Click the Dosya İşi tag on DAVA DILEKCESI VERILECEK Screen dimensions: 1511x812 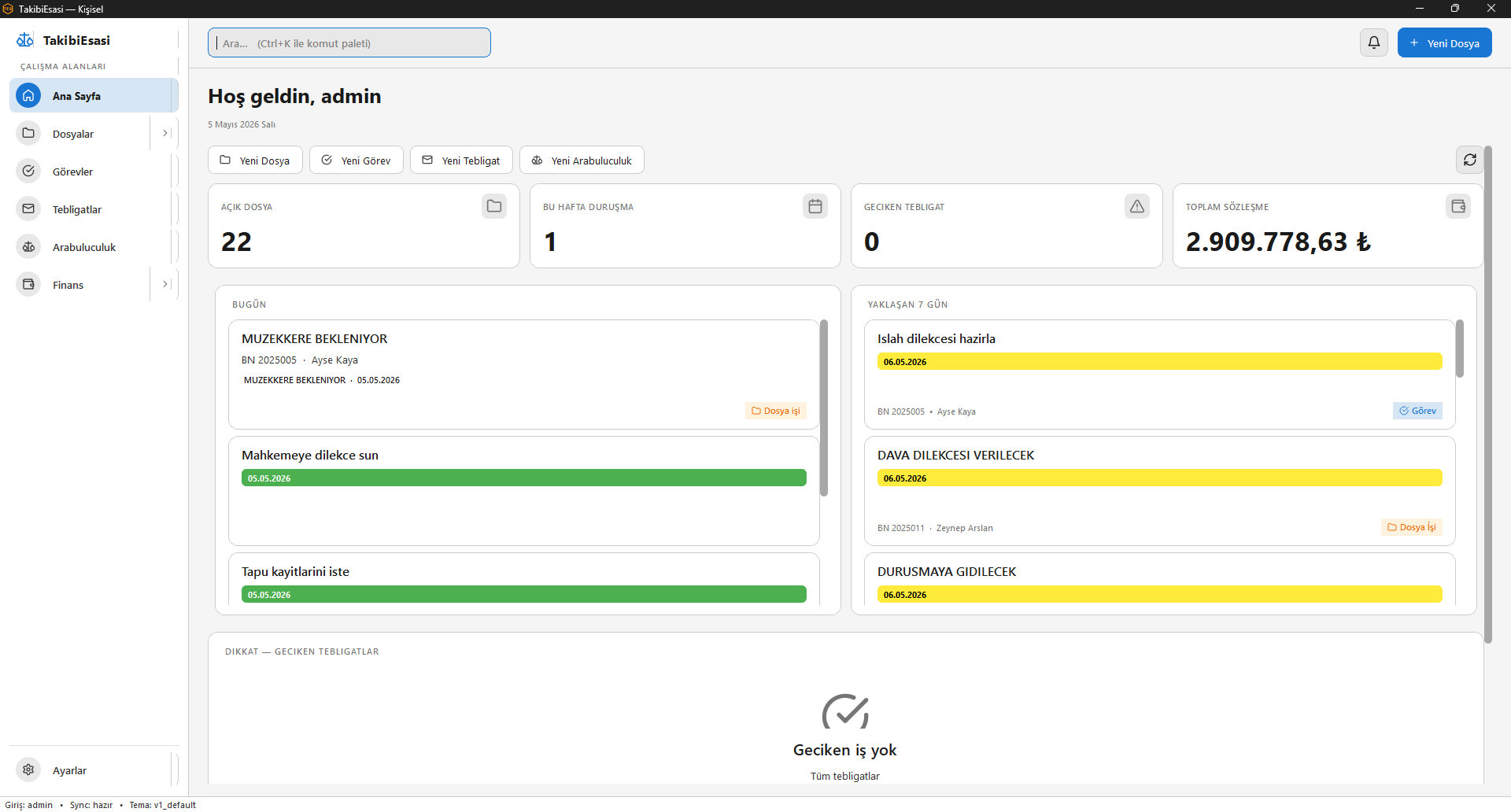pyautogui.click(x=1412, y=527)
